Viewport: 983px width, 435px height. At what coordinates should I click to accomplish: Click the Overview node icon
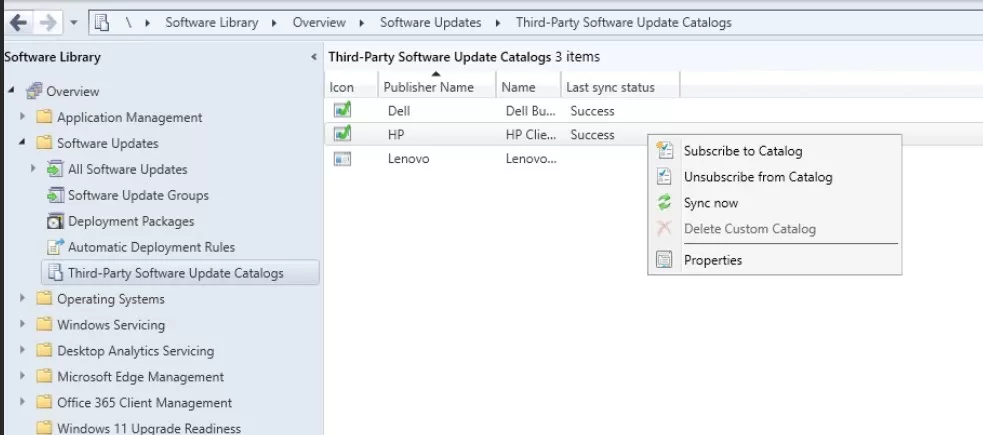(x=34, y=91)
